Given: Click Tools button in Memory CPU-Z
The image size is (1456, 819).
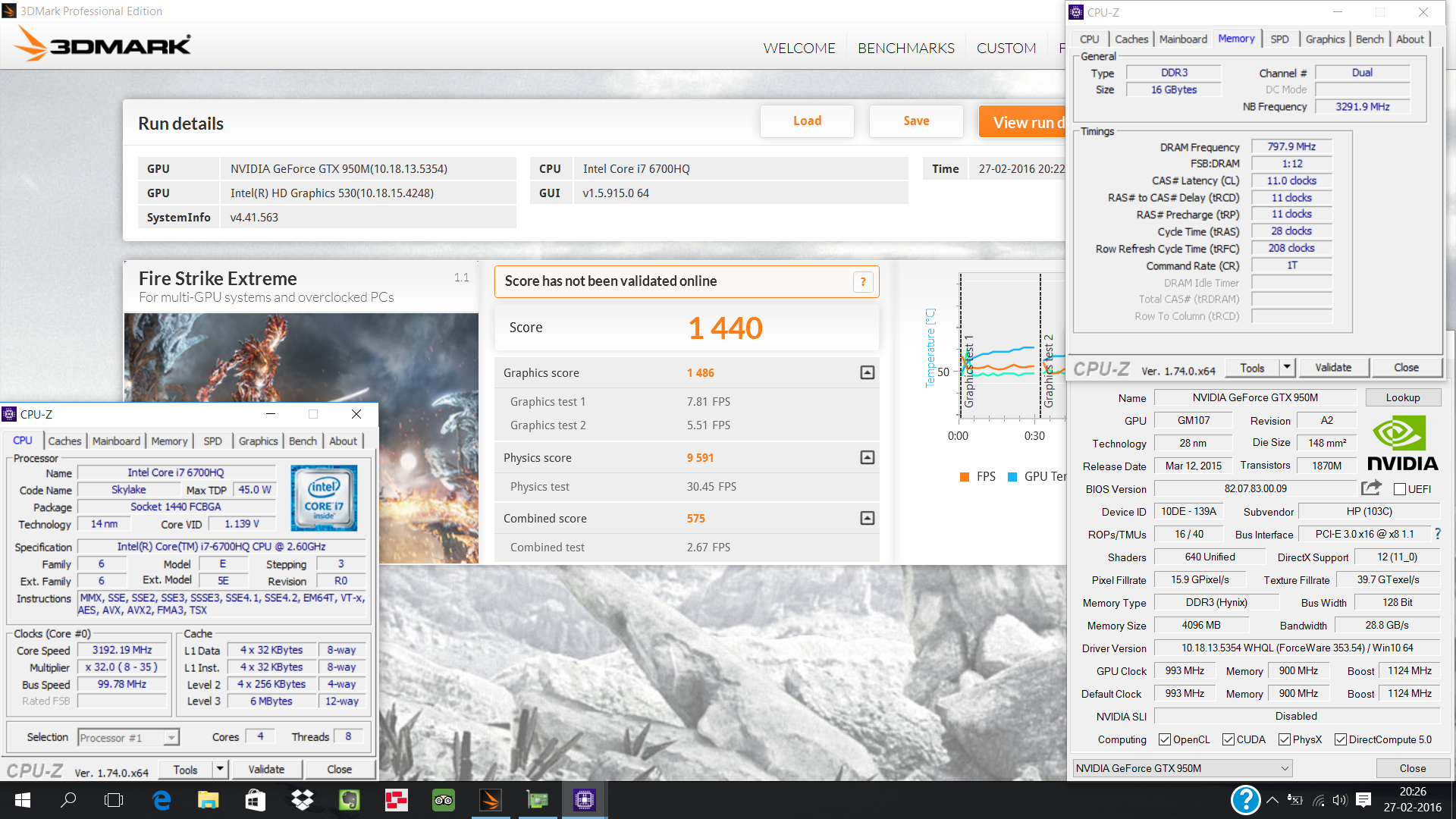Looking at the screenshot, I should click(1252, 367).
